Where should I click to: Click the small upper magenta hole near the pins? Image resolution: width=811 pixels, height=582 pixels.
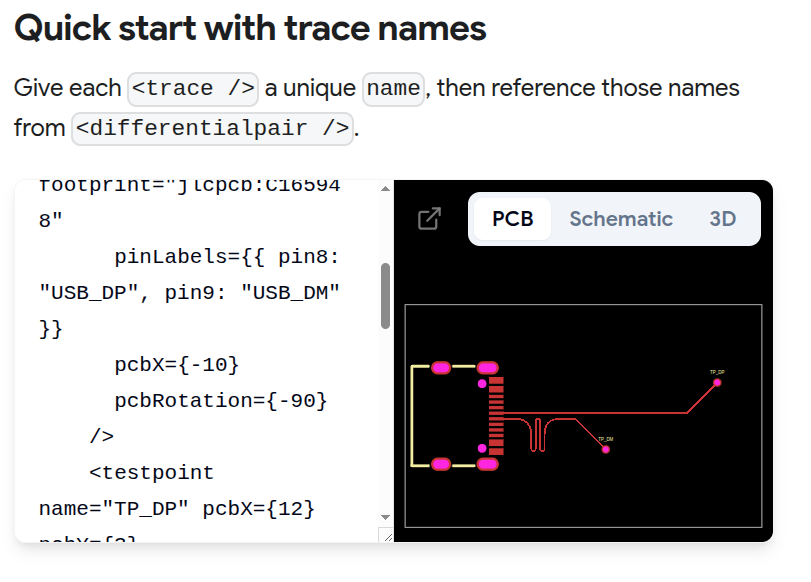point(482,384)
